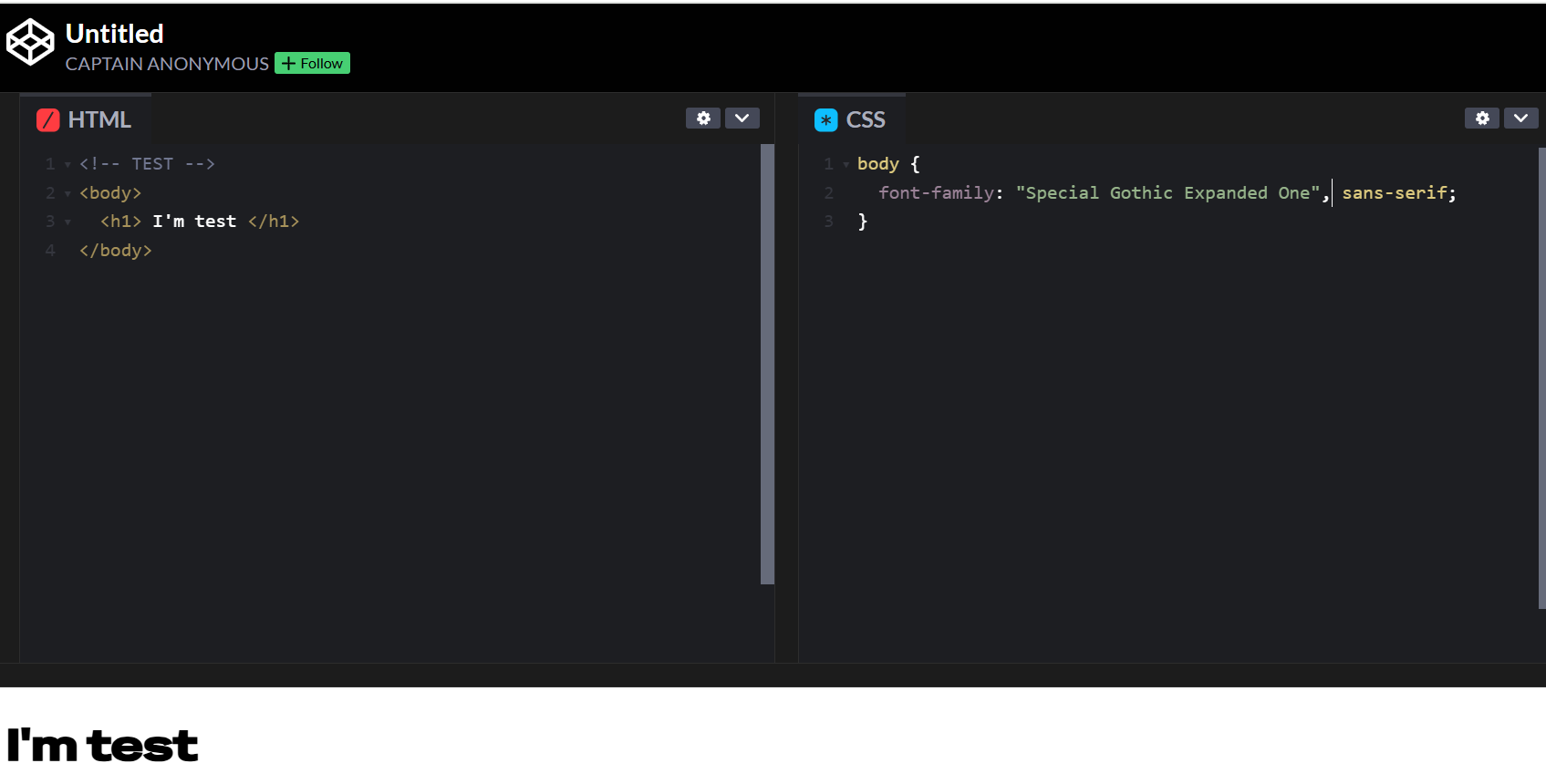
Task: Click line number 3 in CSS gutter
Action: [x=828, y=222]
